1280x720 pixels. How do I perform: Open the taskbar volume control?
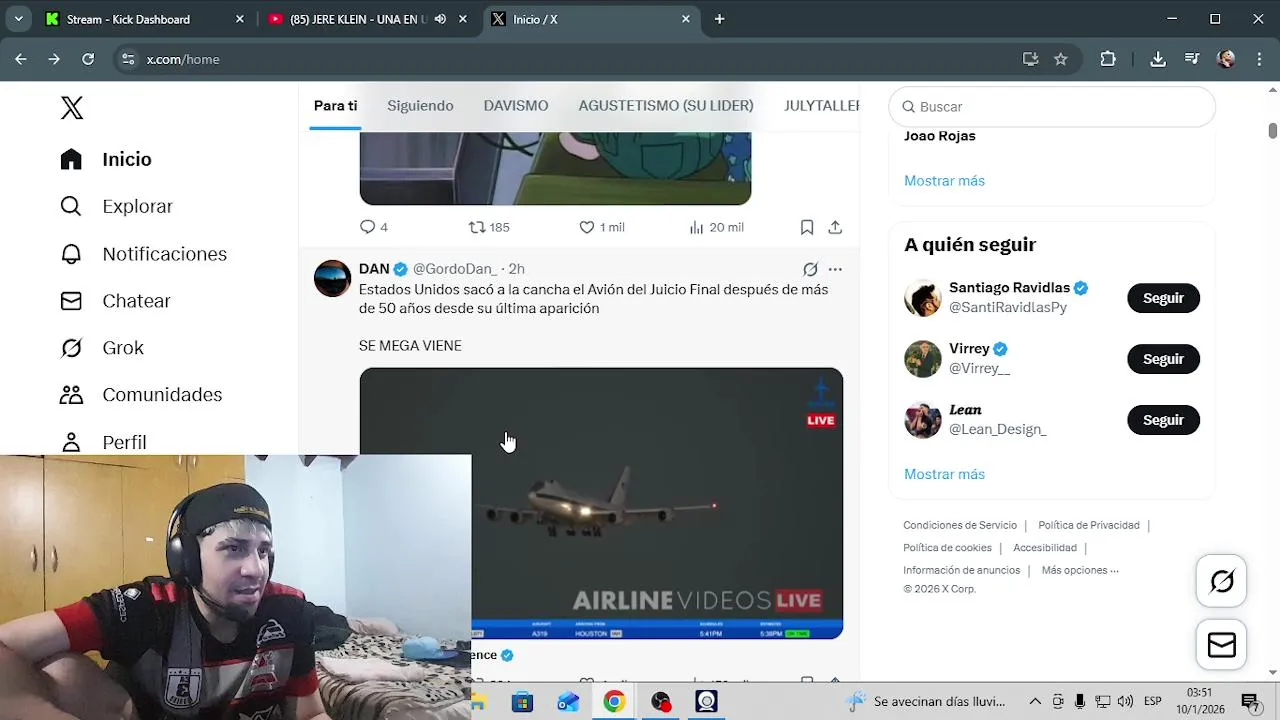(x=1125, y=702)
